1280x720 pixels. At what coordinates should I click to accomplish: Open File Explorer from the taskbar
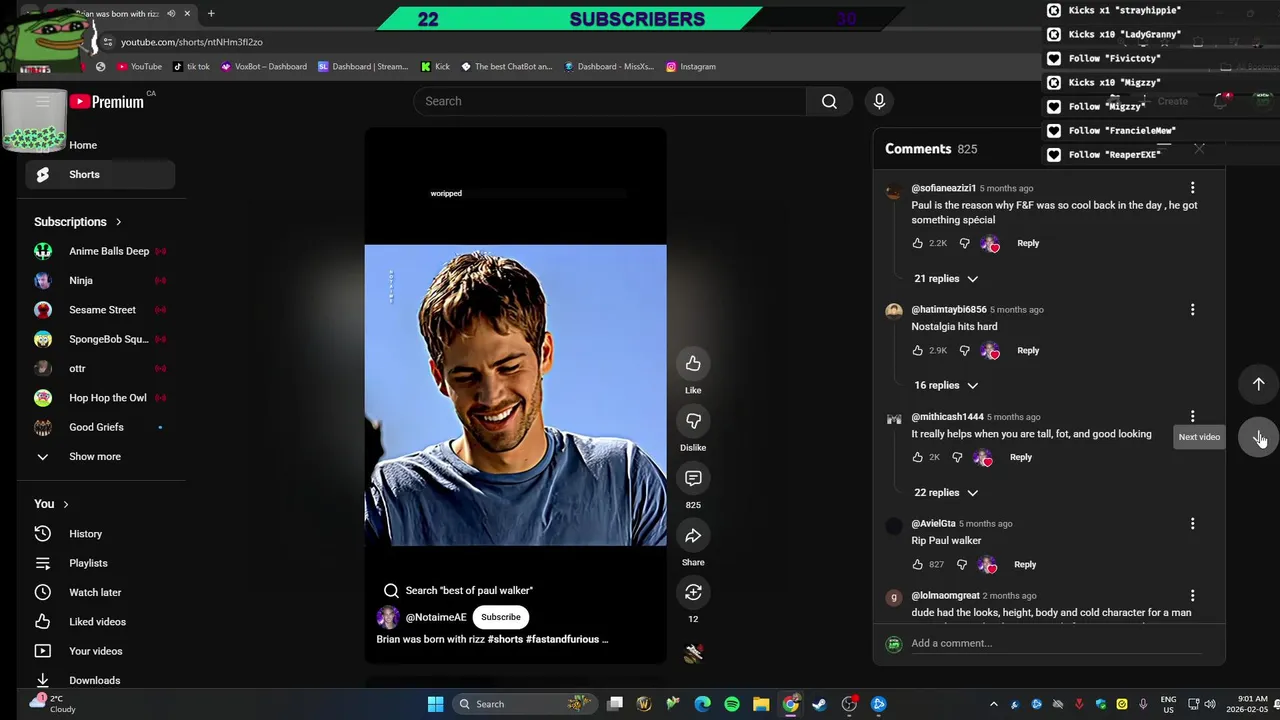tap(761, 704)
